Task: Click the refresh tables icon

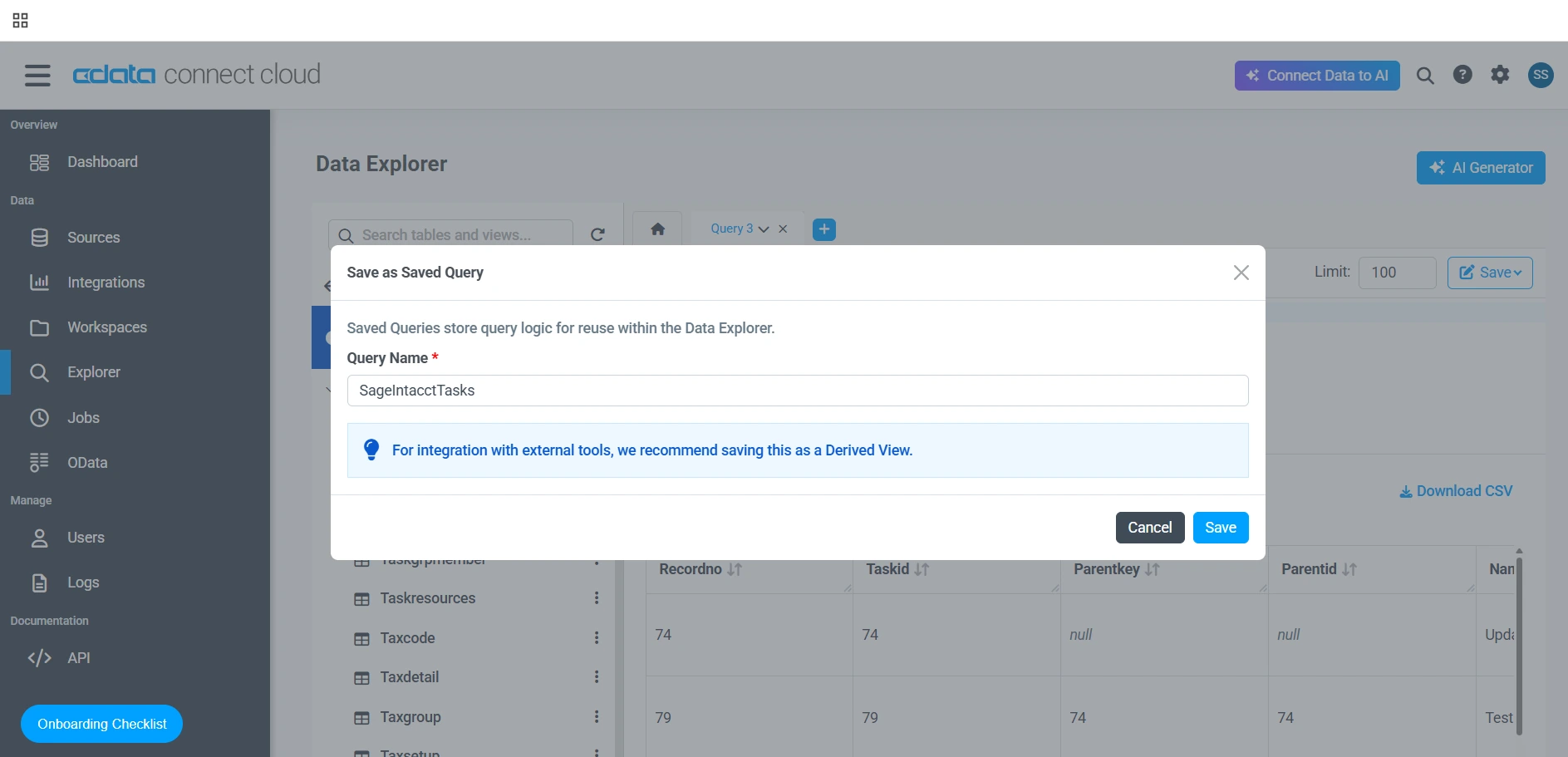Action: (597, 234)
